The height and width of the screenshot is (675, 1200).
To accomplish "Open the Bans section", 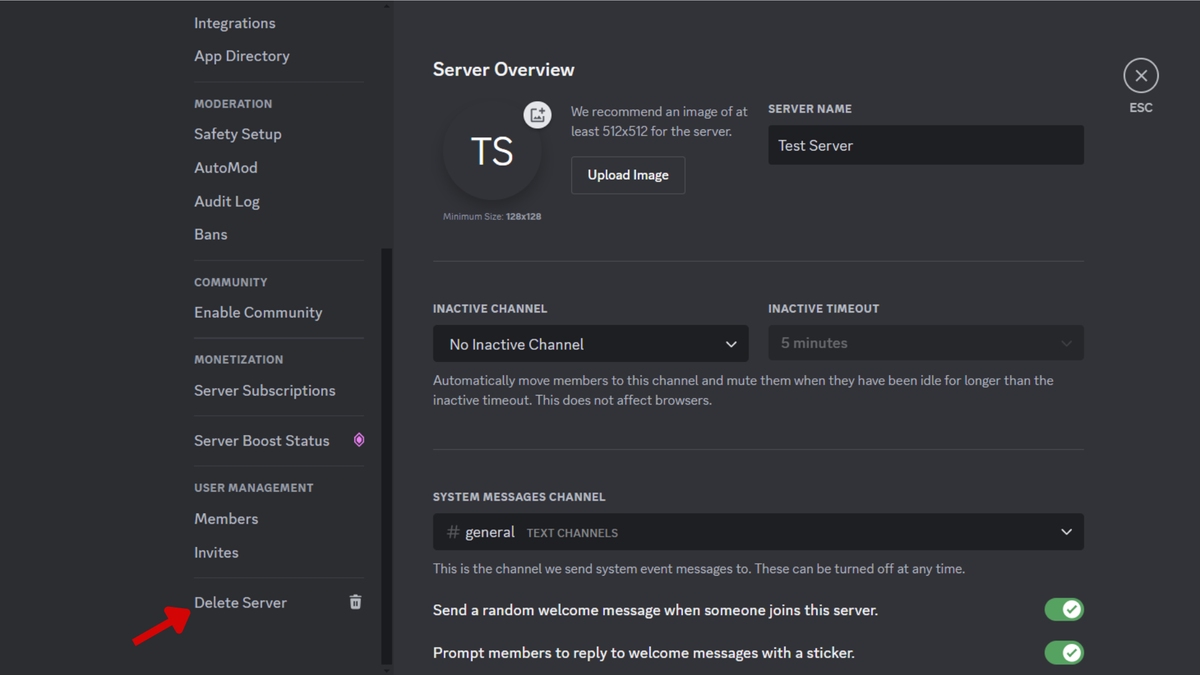I will pyautogui.click(x=210, y=234).
